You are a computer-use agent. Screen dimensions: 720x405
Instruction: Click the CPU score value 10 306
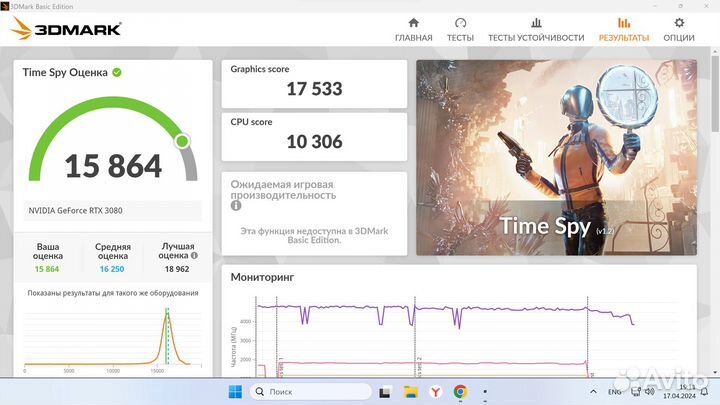pos(315,142)
